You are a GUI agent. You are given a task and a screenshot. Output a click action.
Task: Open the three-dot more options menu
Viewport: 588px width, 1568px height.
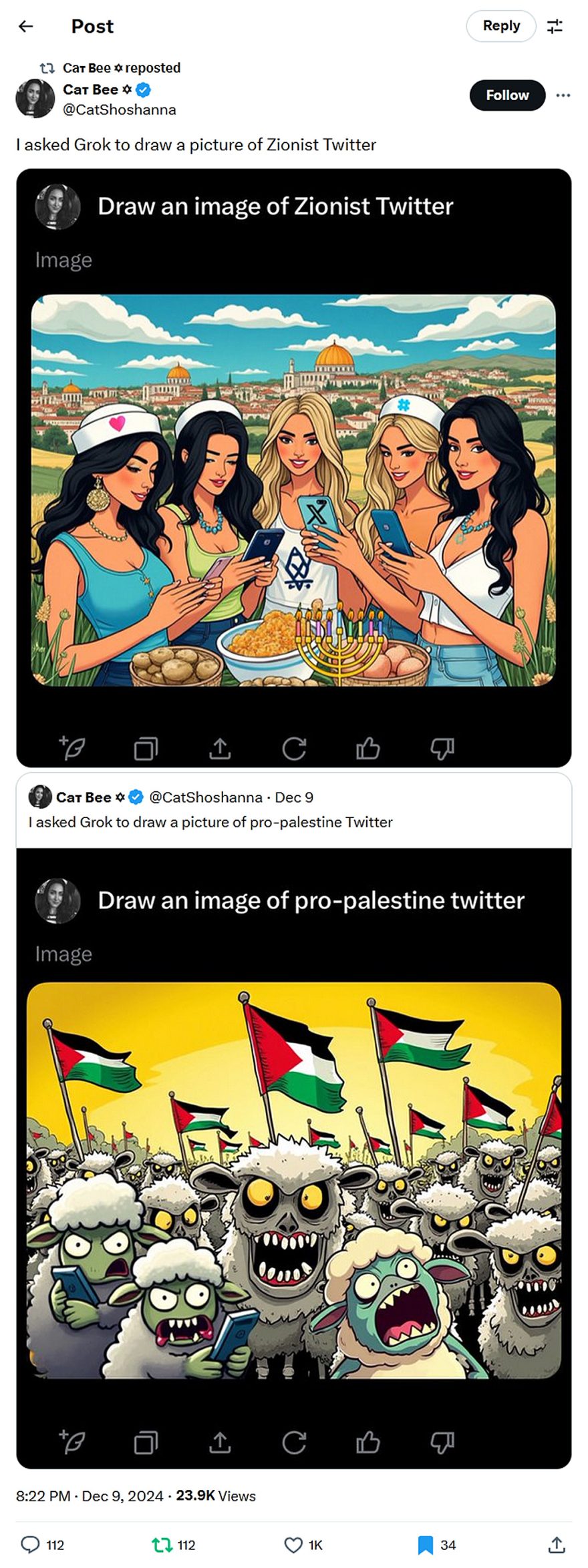coord(563,95)
